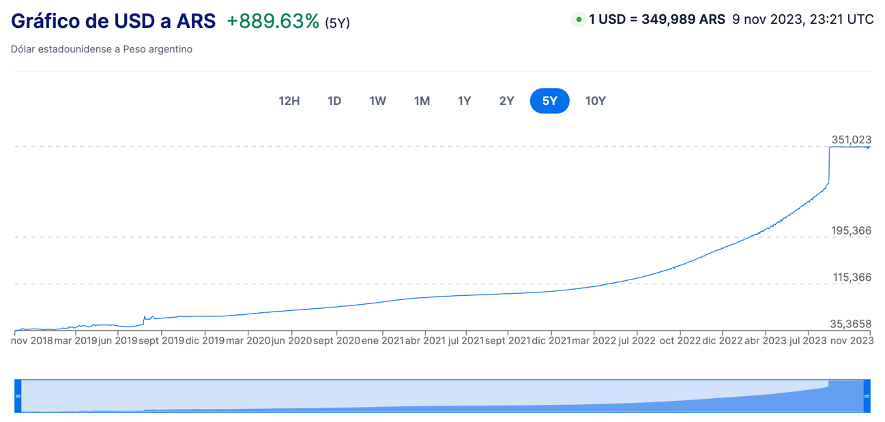Image resolution: width=885 pixels, height=422 pixels.
Task: Switch to the 1Y range
Action: (464, 101)
